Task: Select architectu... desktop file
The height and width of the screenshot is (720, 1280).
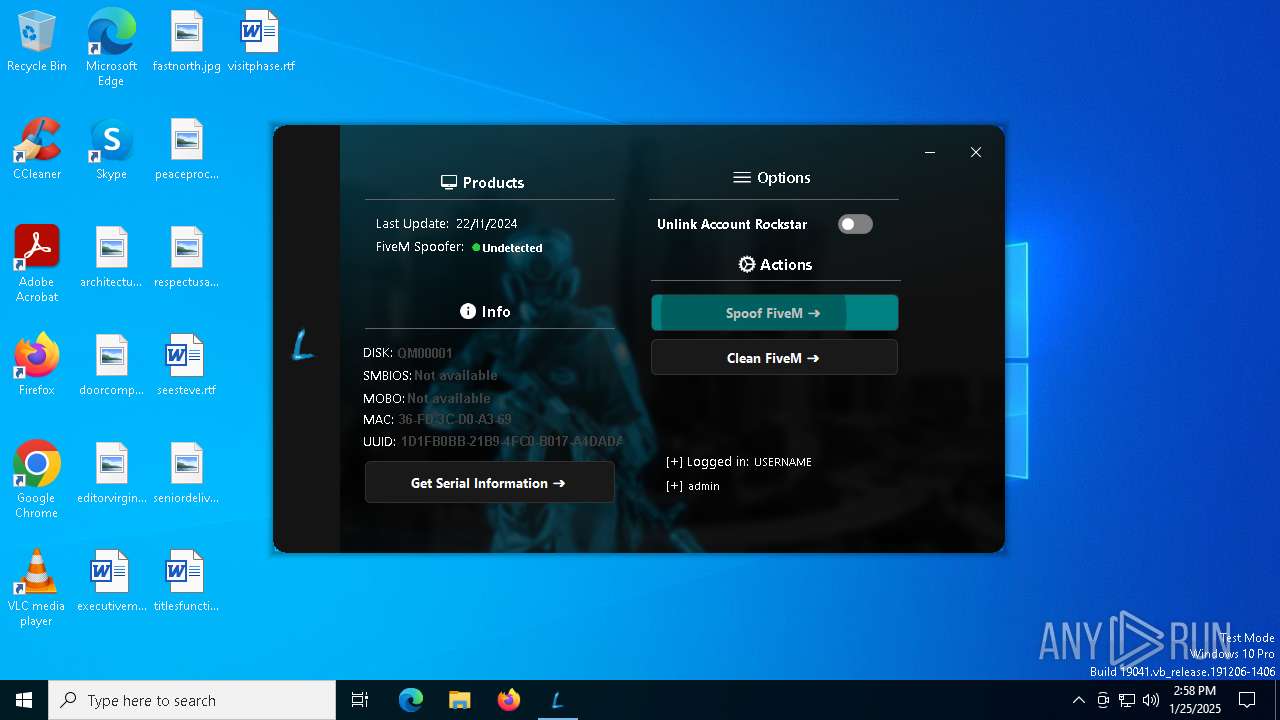Action: coord(111,258)
